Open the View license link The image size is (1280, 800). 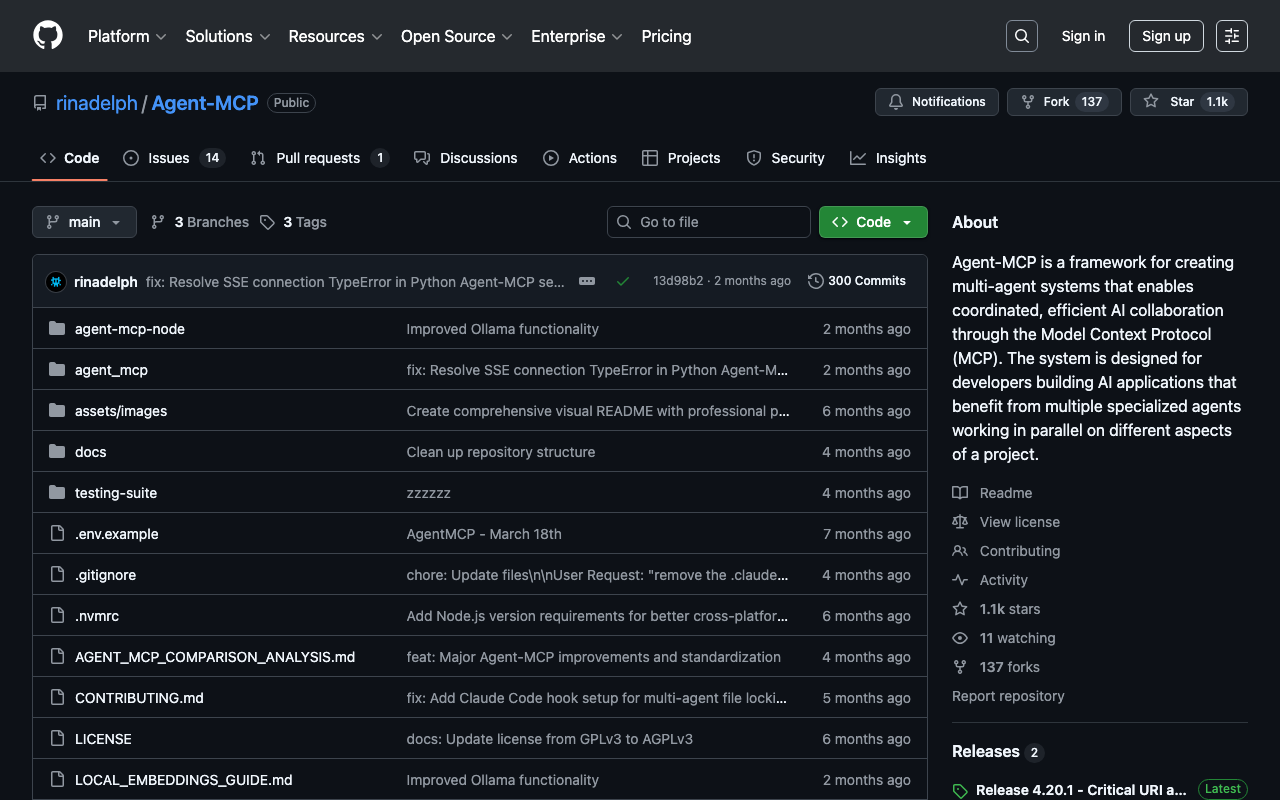[1019, 522]
